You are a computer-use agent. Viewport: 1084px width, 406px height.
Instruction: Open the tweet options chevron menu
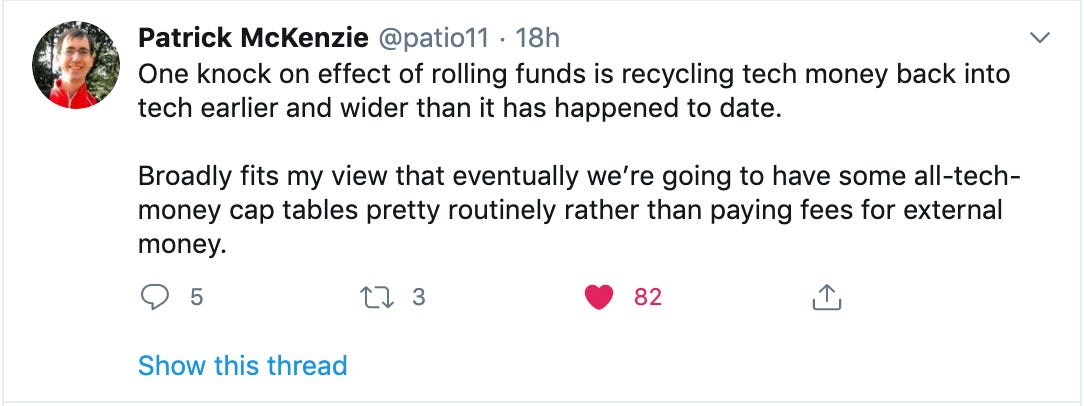tap(1040, 39)
